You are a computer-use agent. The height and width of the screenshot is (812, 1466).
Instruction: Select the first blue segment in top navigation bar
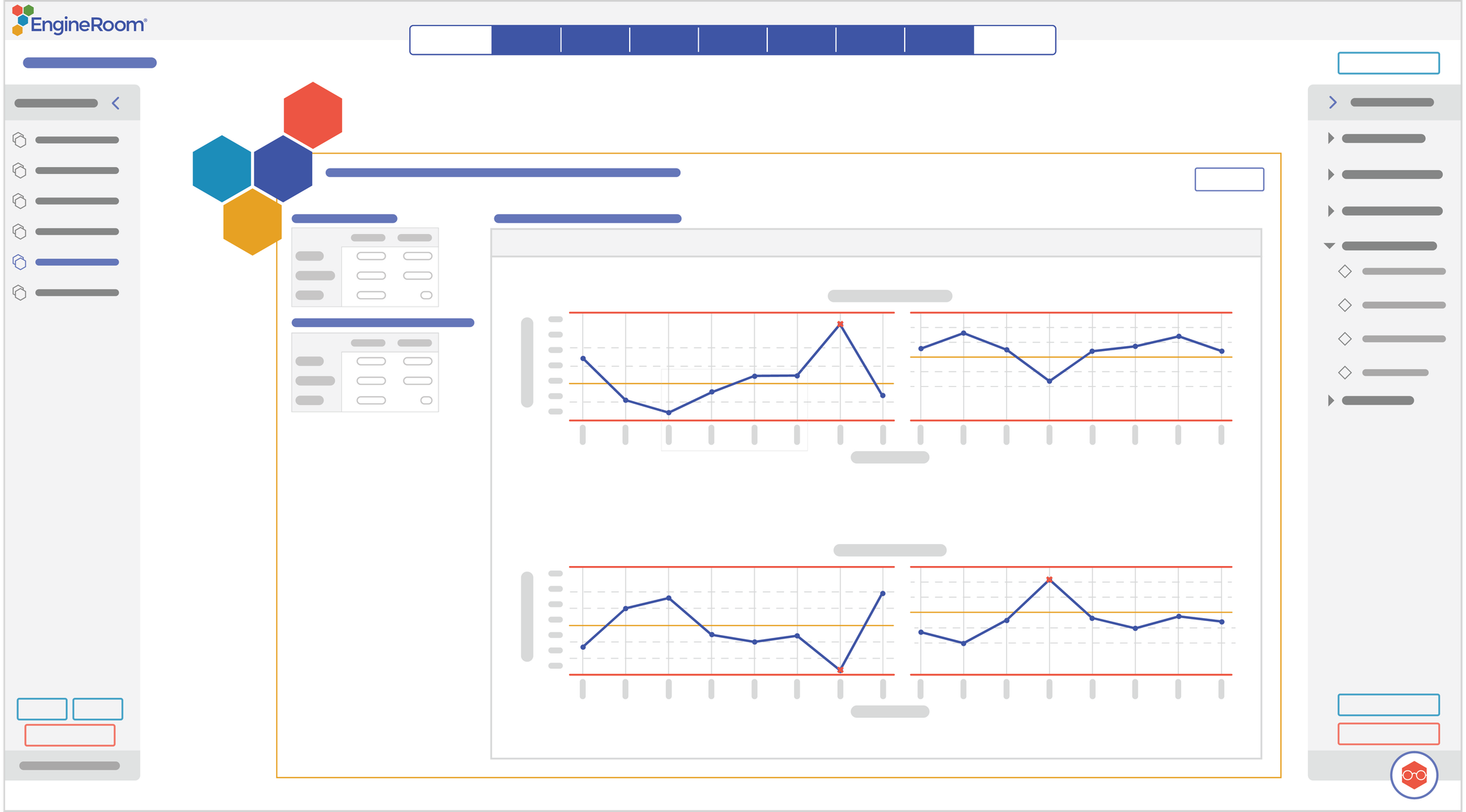click(526, 40)
